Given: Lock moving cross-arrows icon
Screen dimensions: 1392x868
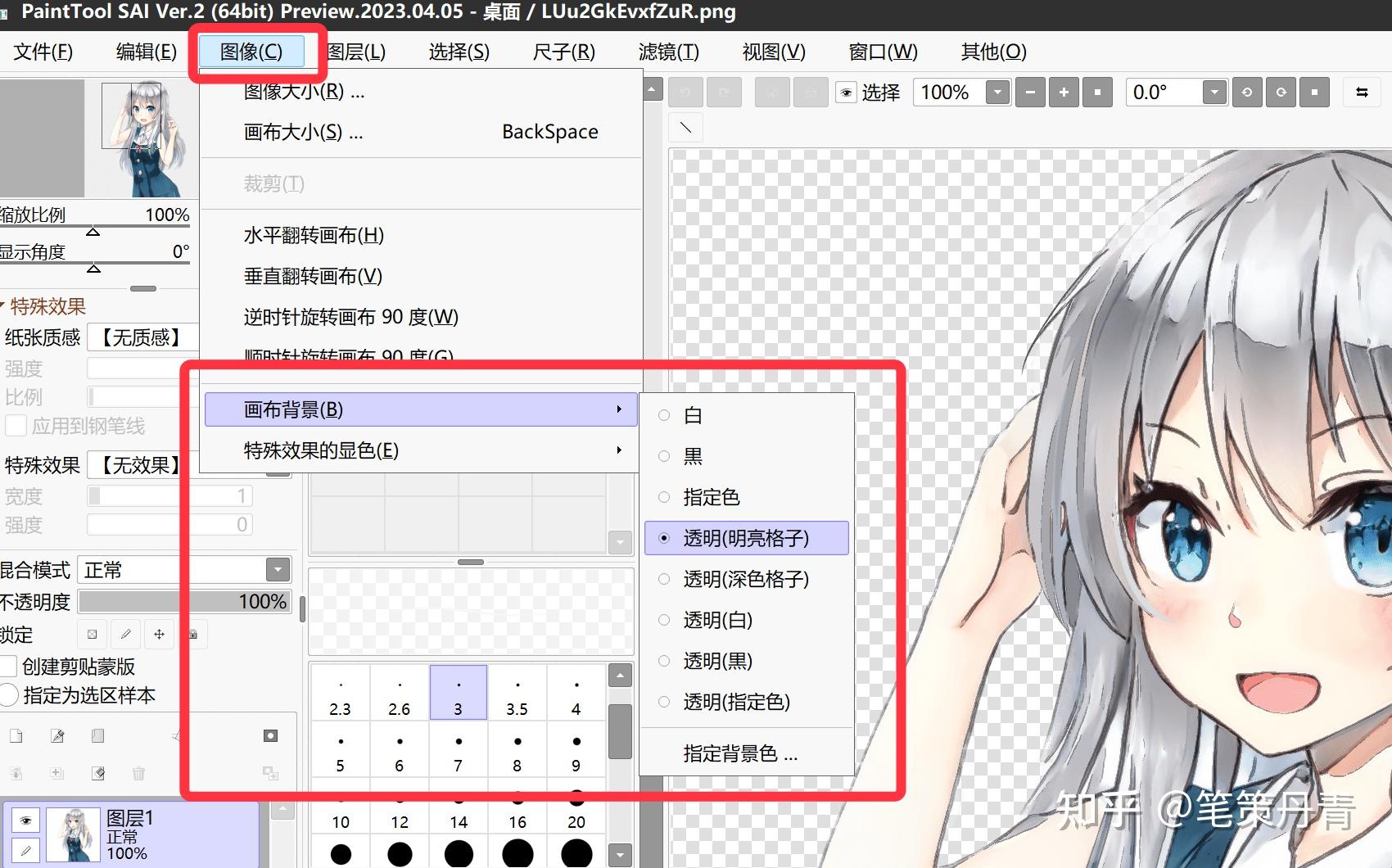Looking at the screenshot, I should [159, 634].
